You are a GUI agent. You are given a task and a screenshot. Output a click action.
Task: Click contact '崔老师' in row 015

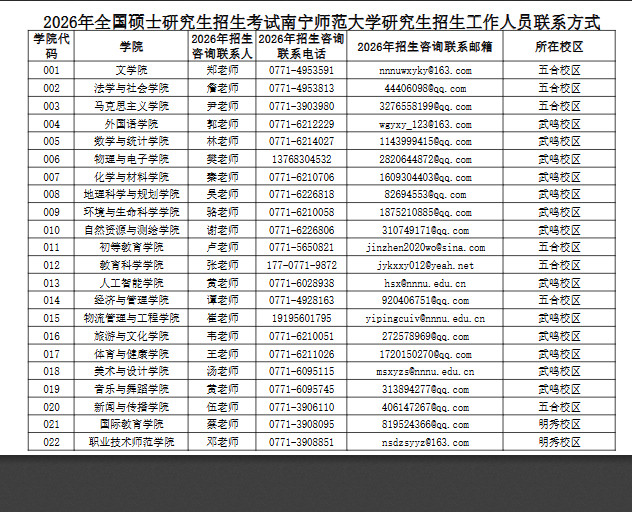tap(222, 318)
